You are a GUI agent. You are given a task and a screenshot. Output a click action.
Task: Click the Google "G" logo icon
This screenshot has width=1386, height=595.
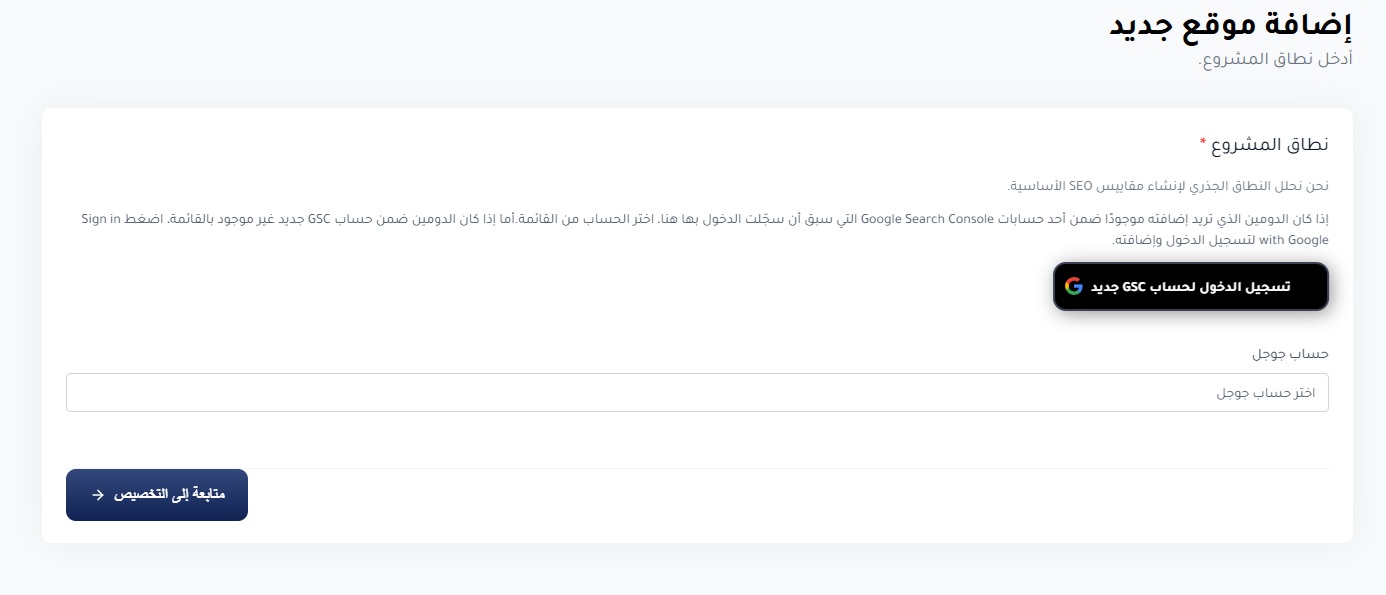(x=1074, y=287)
